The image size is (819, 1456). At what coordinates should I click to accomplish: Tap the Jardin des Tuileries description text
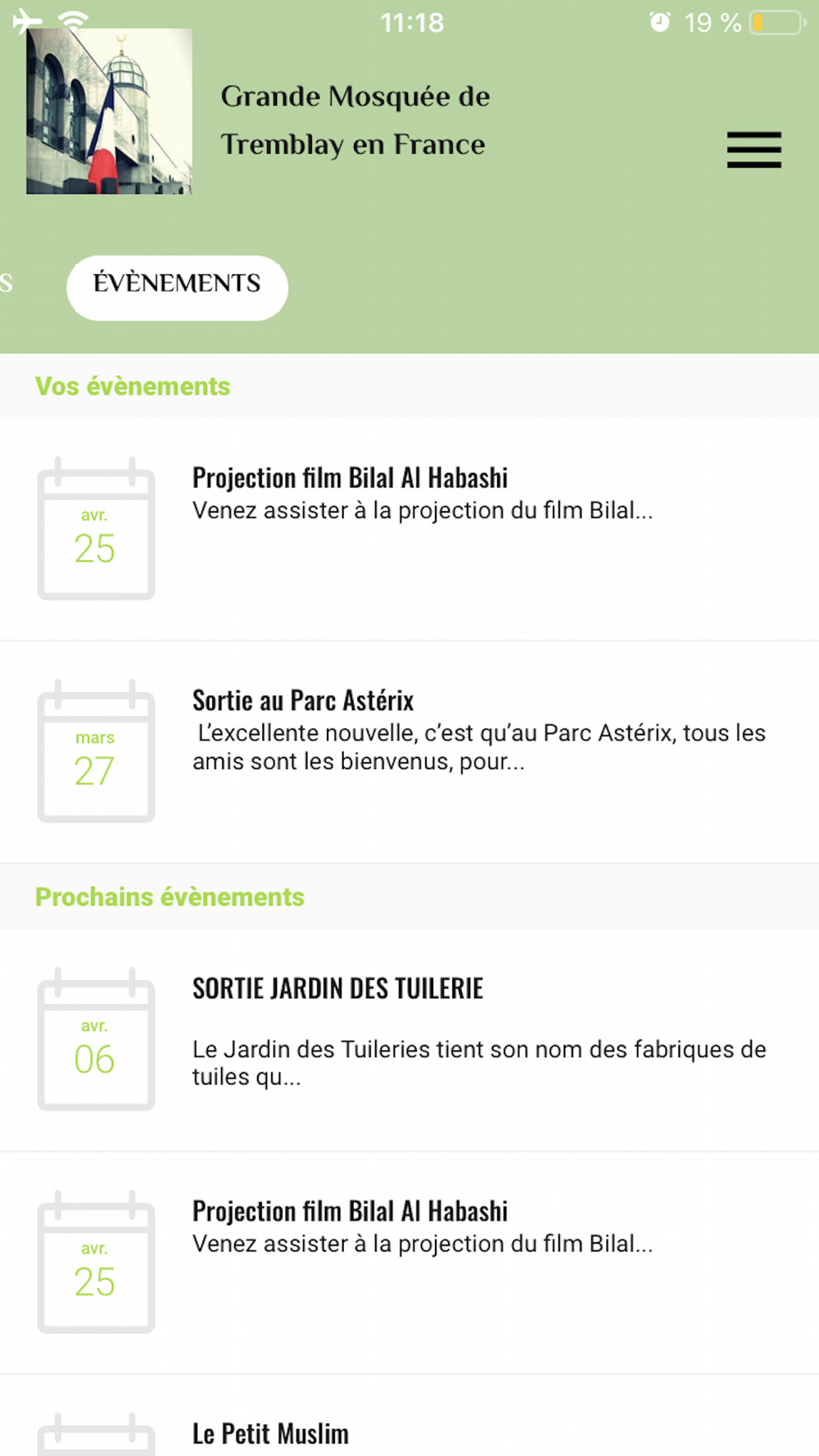tap(479, 1063)
